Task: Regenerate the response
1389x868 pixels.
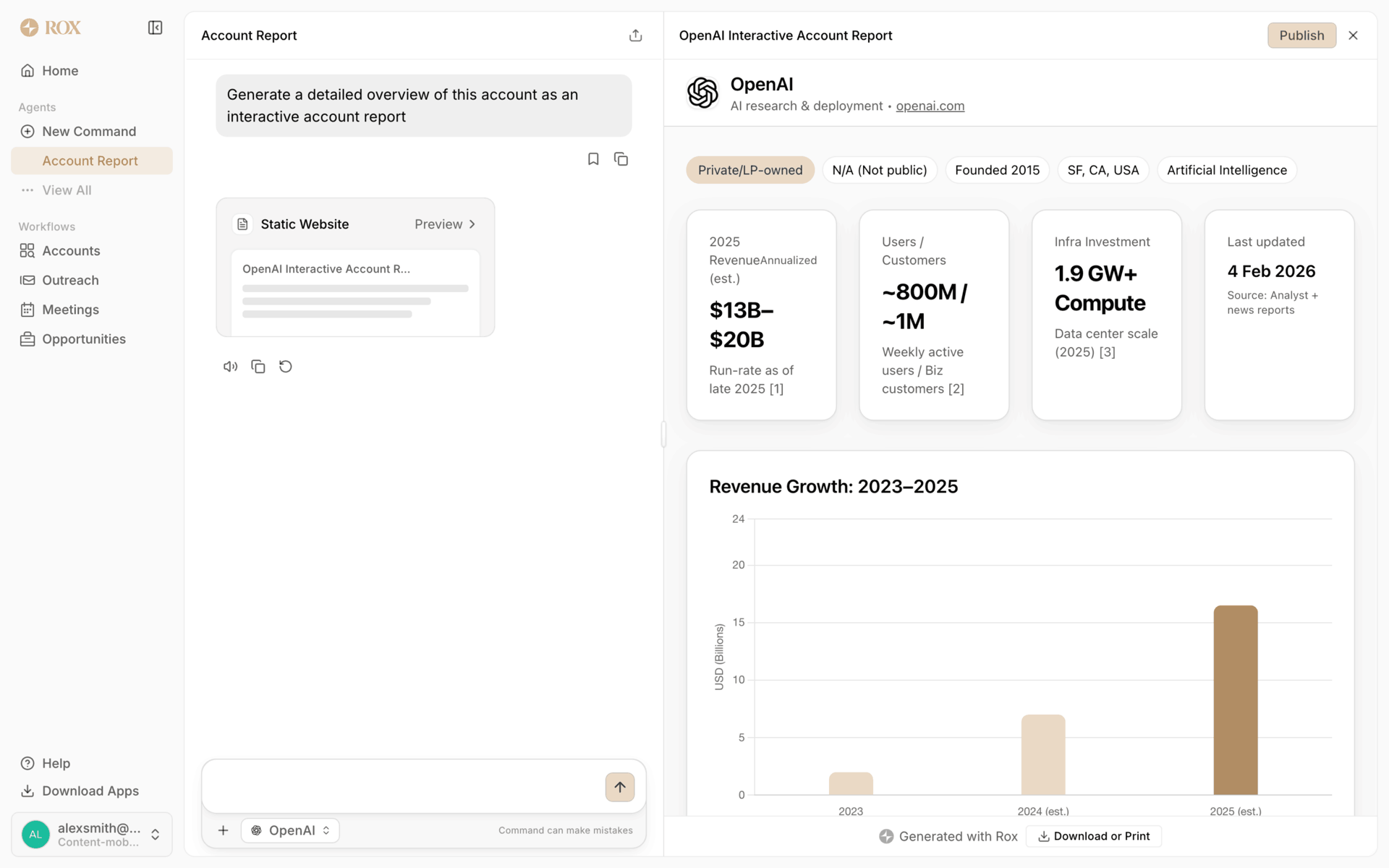Action: click(x=286, y=367)
